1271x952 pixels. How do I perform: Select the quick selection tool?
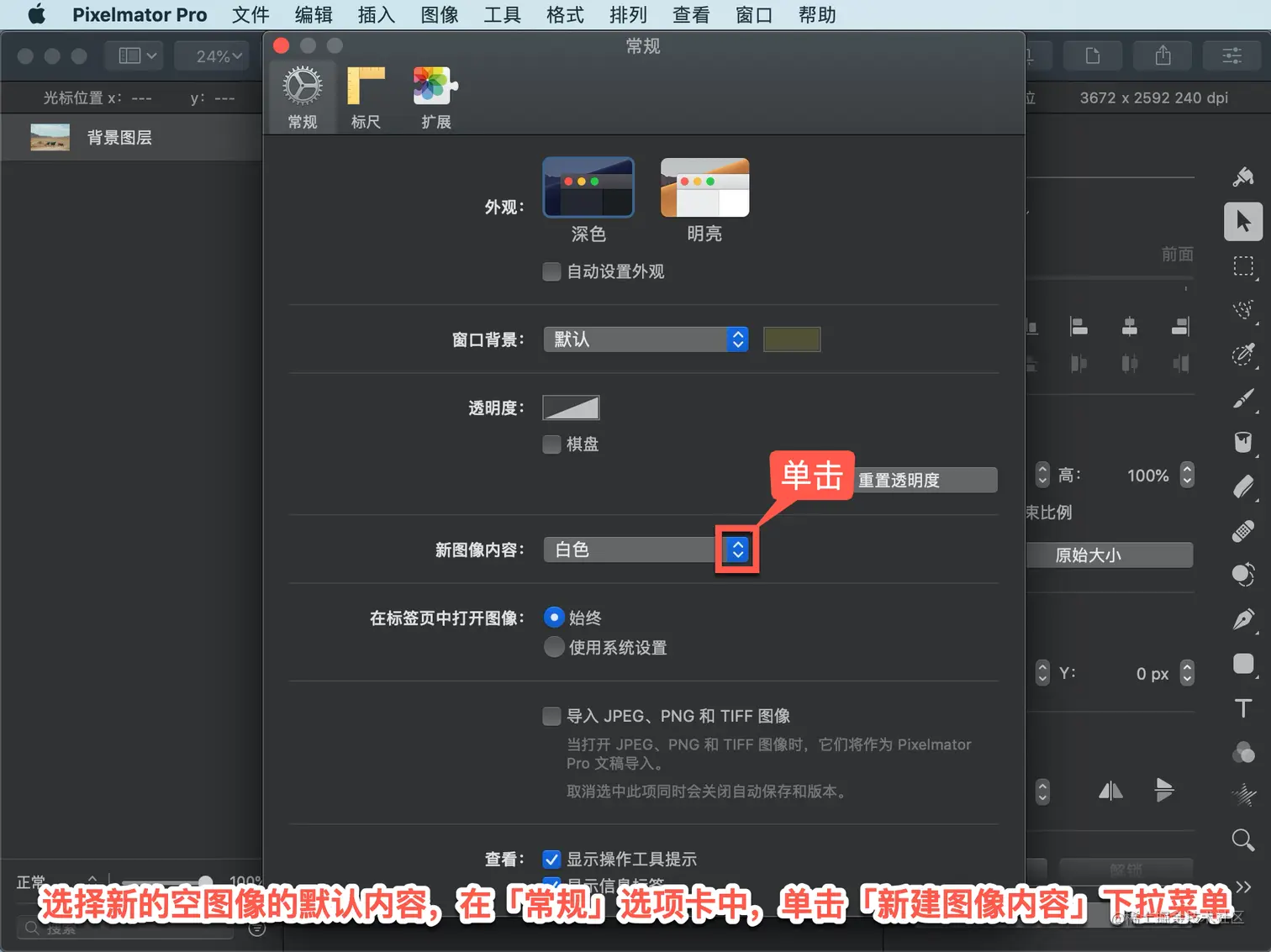tap(1243, 354)
